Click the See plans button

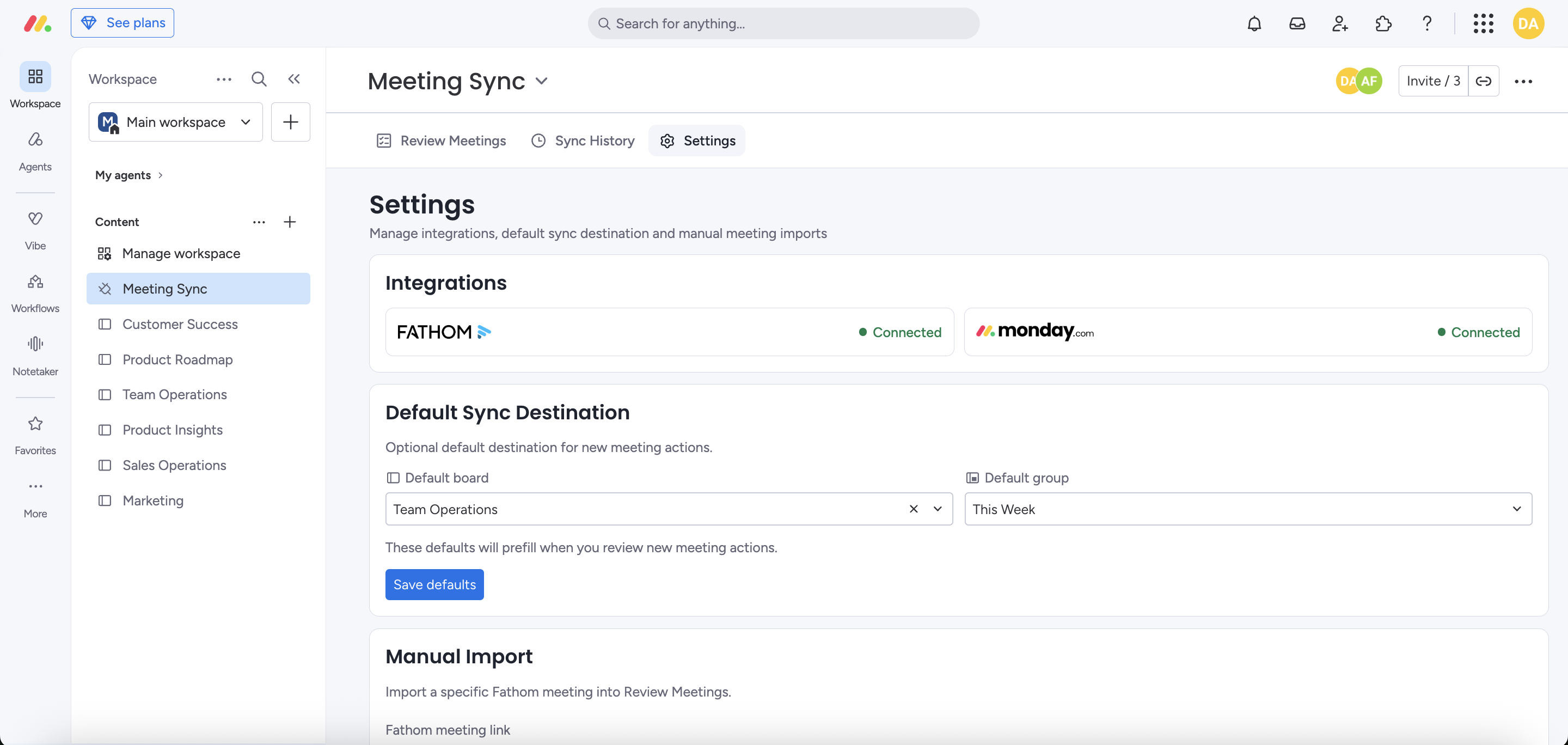[x=122, y=23]
